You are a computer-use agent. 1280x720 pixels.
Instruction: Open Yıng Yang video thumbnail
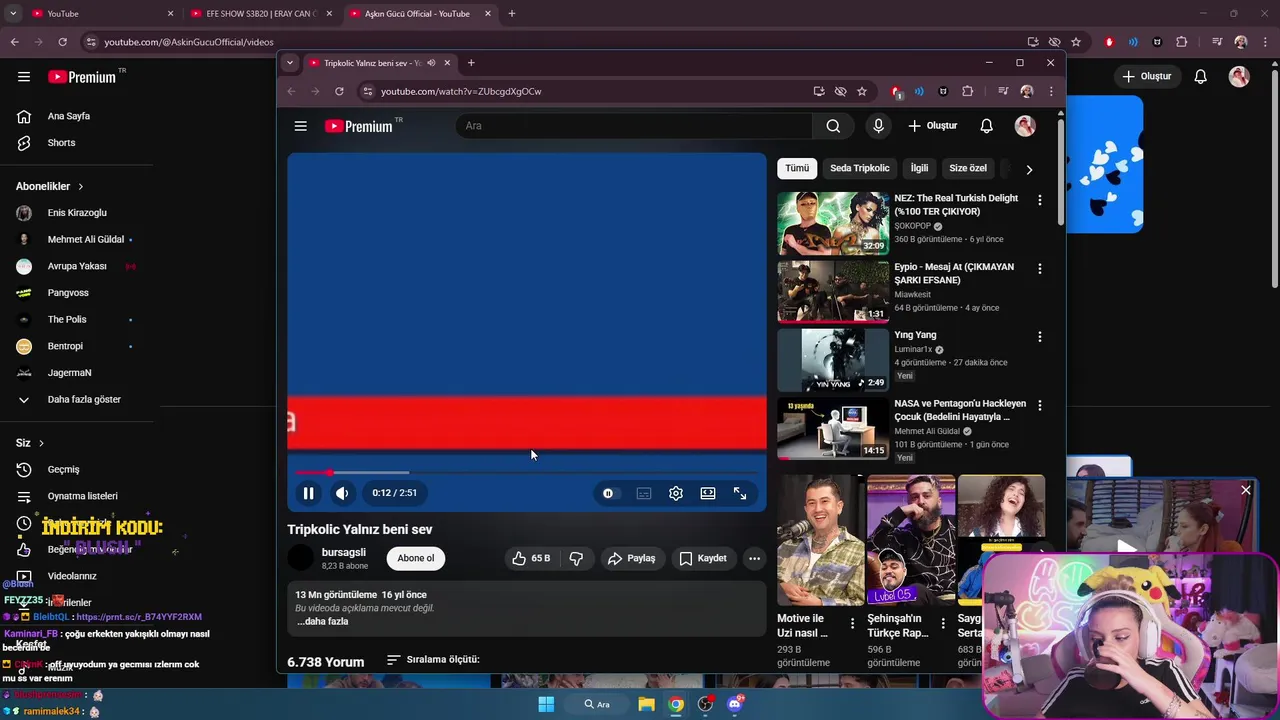[x=833, y=360]
